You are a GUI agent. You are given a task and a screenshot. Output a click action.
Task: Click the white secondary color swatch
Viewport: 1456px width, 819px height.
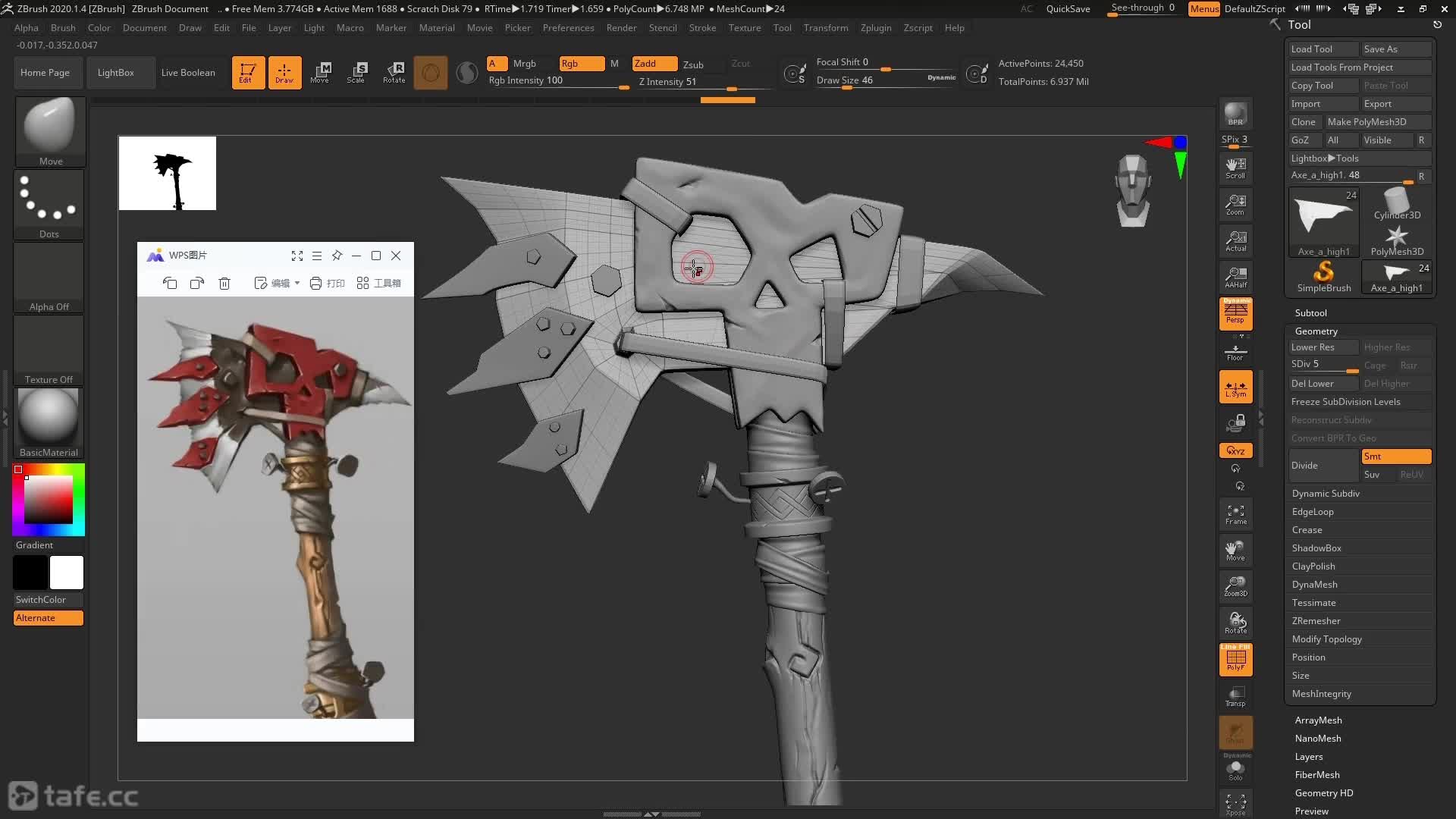(x=67, y=573)
